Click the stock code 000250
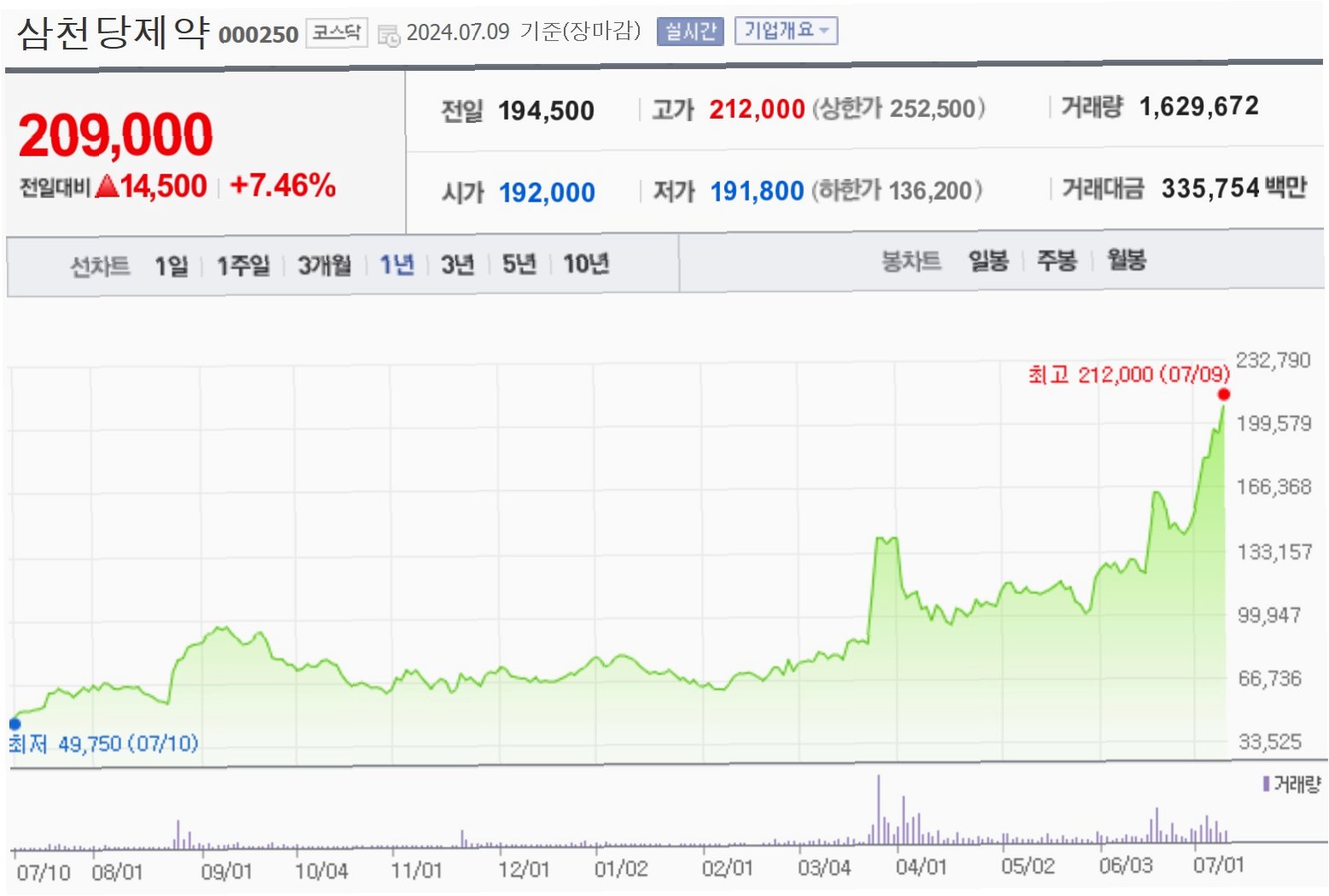The width and height of the screenshot is (1329, 896). 258,35
